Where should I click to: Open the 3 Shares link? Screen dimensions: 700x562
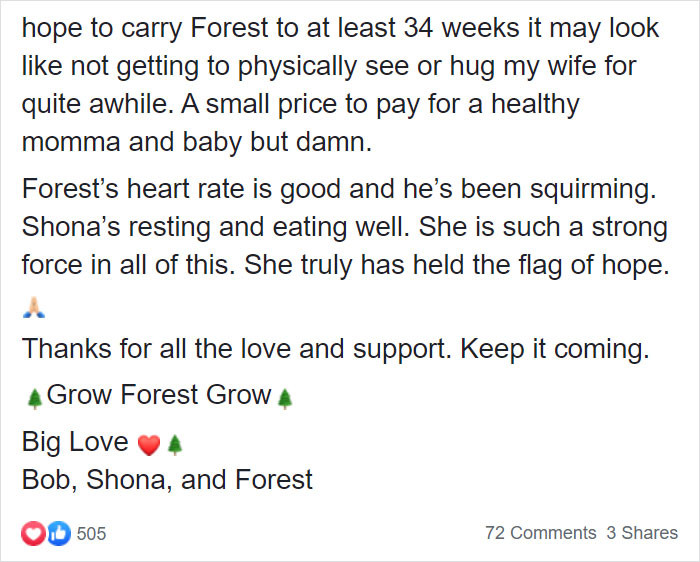pyautogui.click(x=642, y=533)
